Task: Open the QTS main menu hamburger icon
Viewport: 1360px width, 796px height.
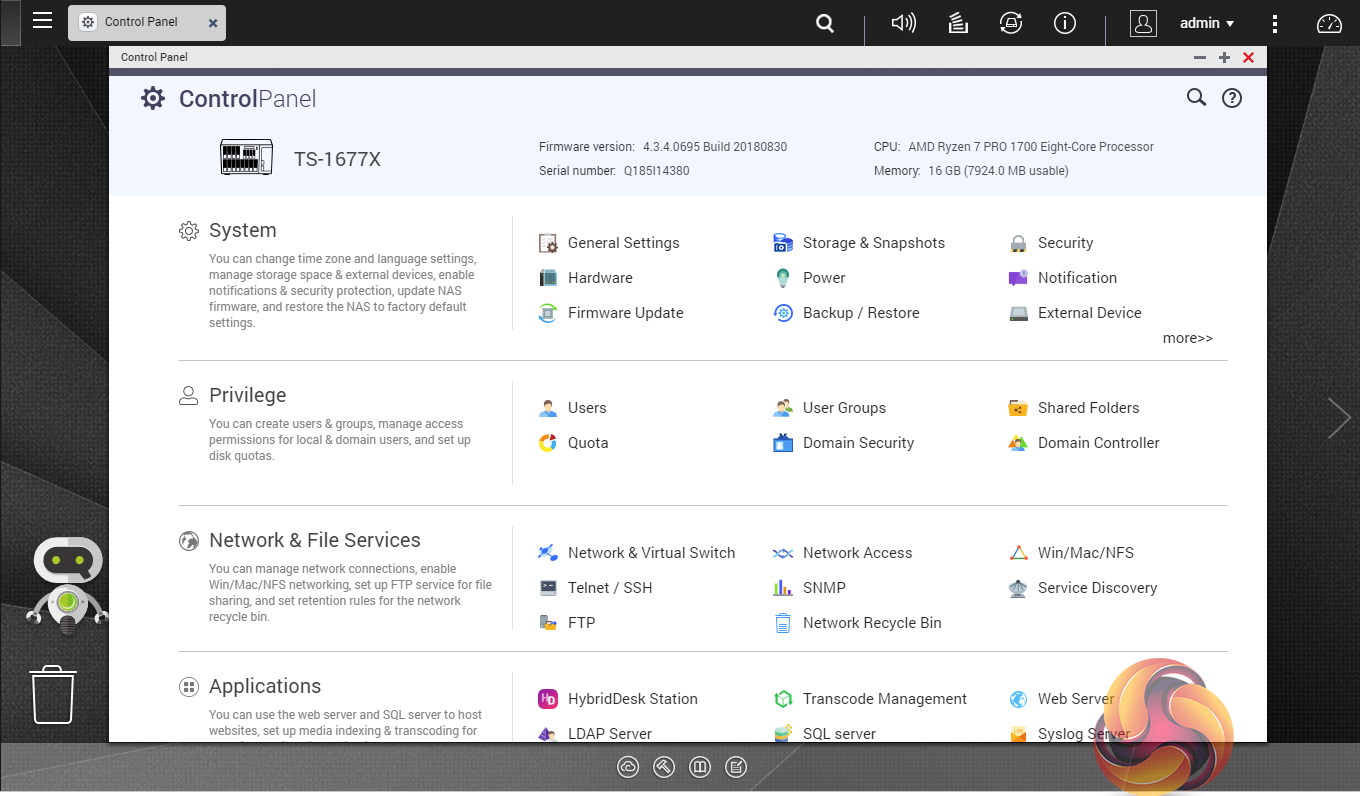Action: (42, 21)
